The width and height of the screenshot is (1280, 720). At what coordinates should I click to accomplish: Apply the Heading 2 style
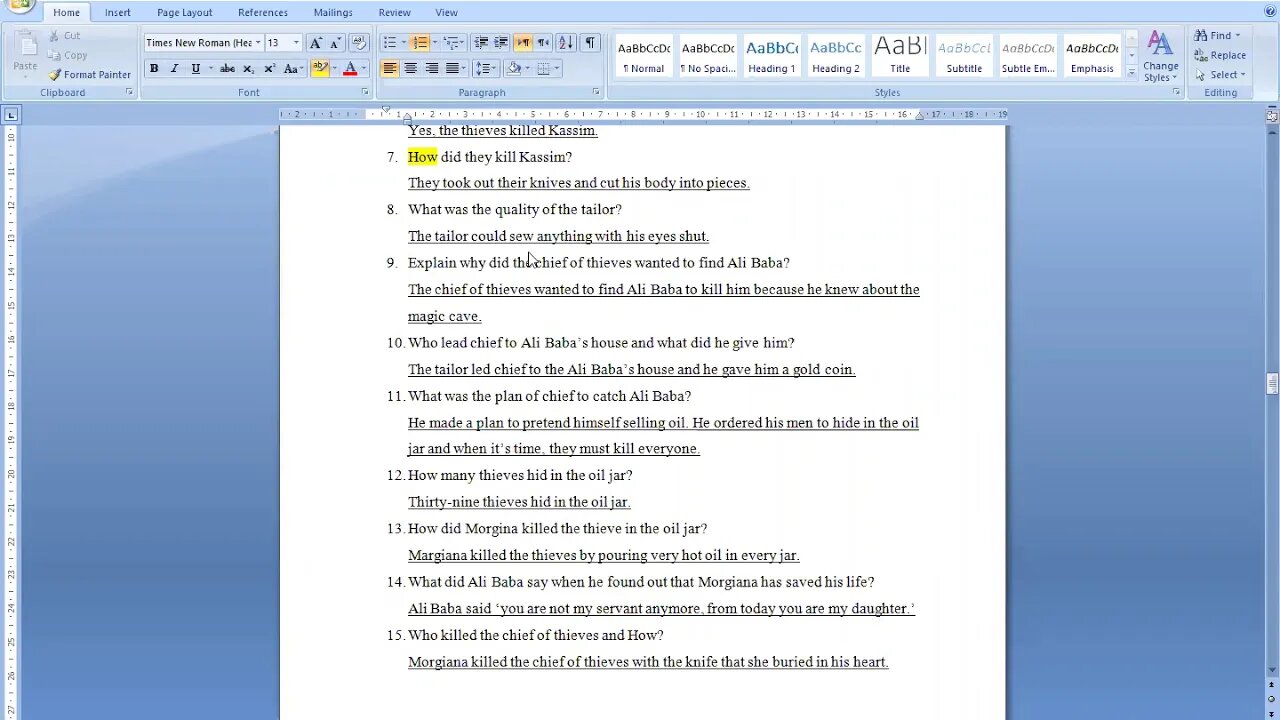(x=836, y=56)
